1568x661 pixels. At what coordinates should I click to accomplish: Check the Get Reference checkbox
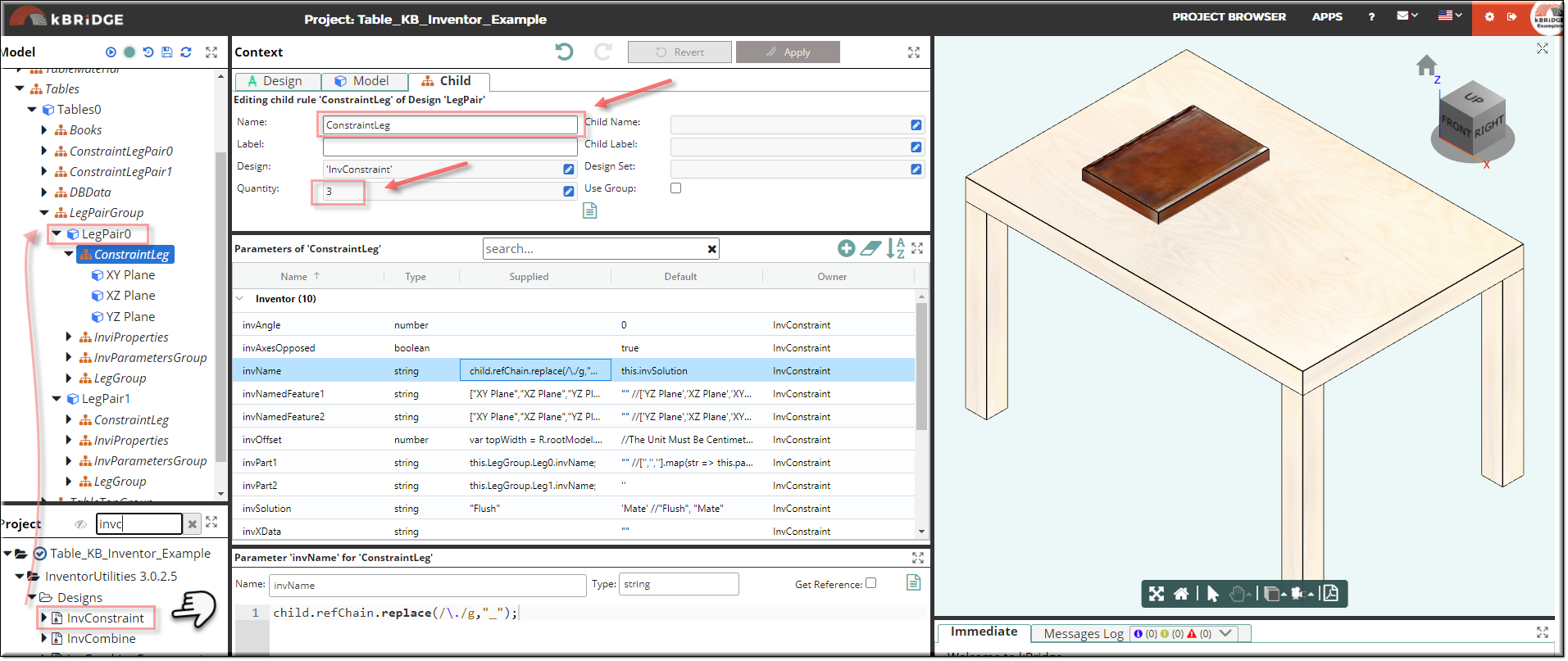(870, 583)
